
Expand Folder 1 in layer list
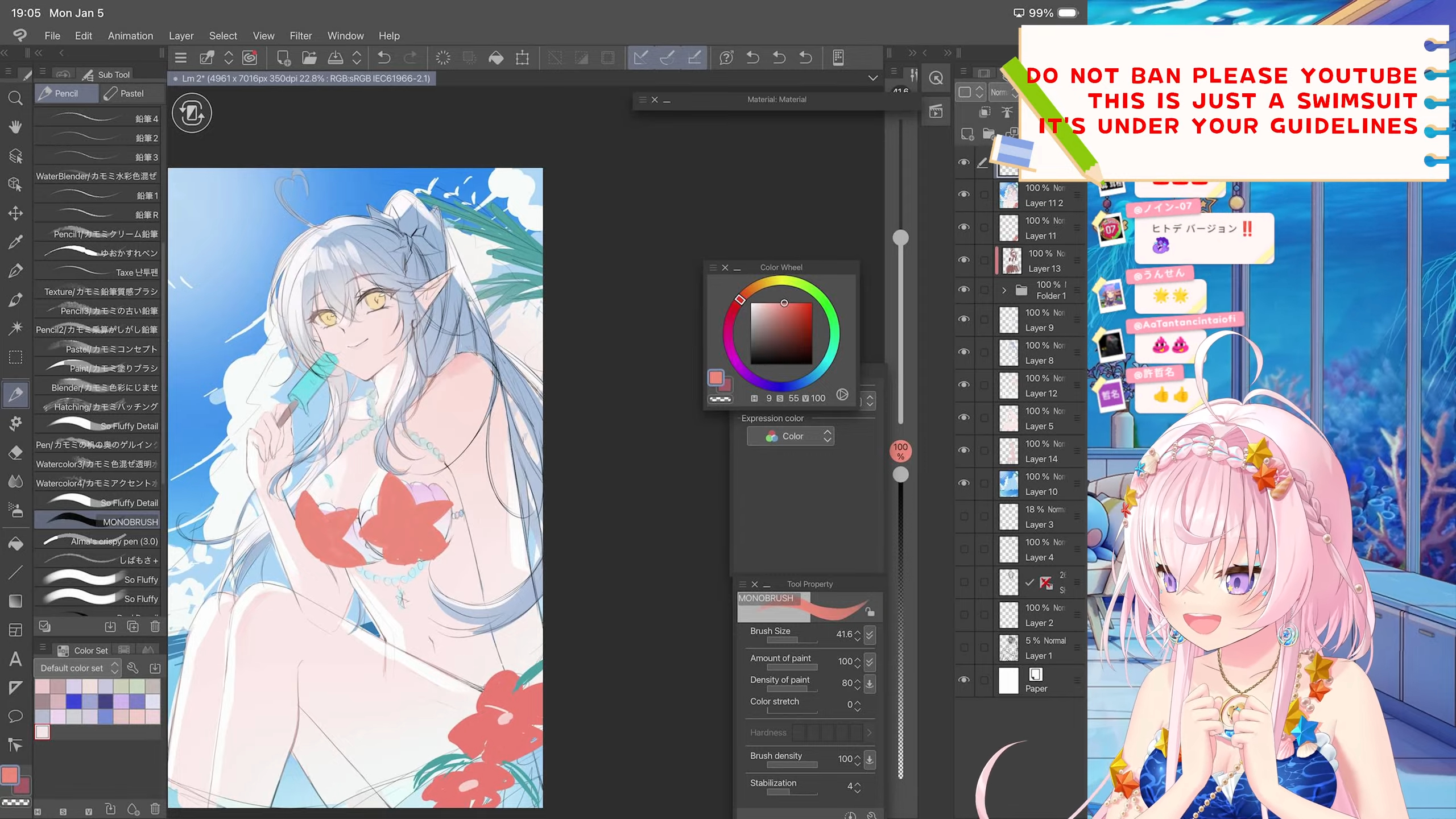click(x=1004, y=290)
